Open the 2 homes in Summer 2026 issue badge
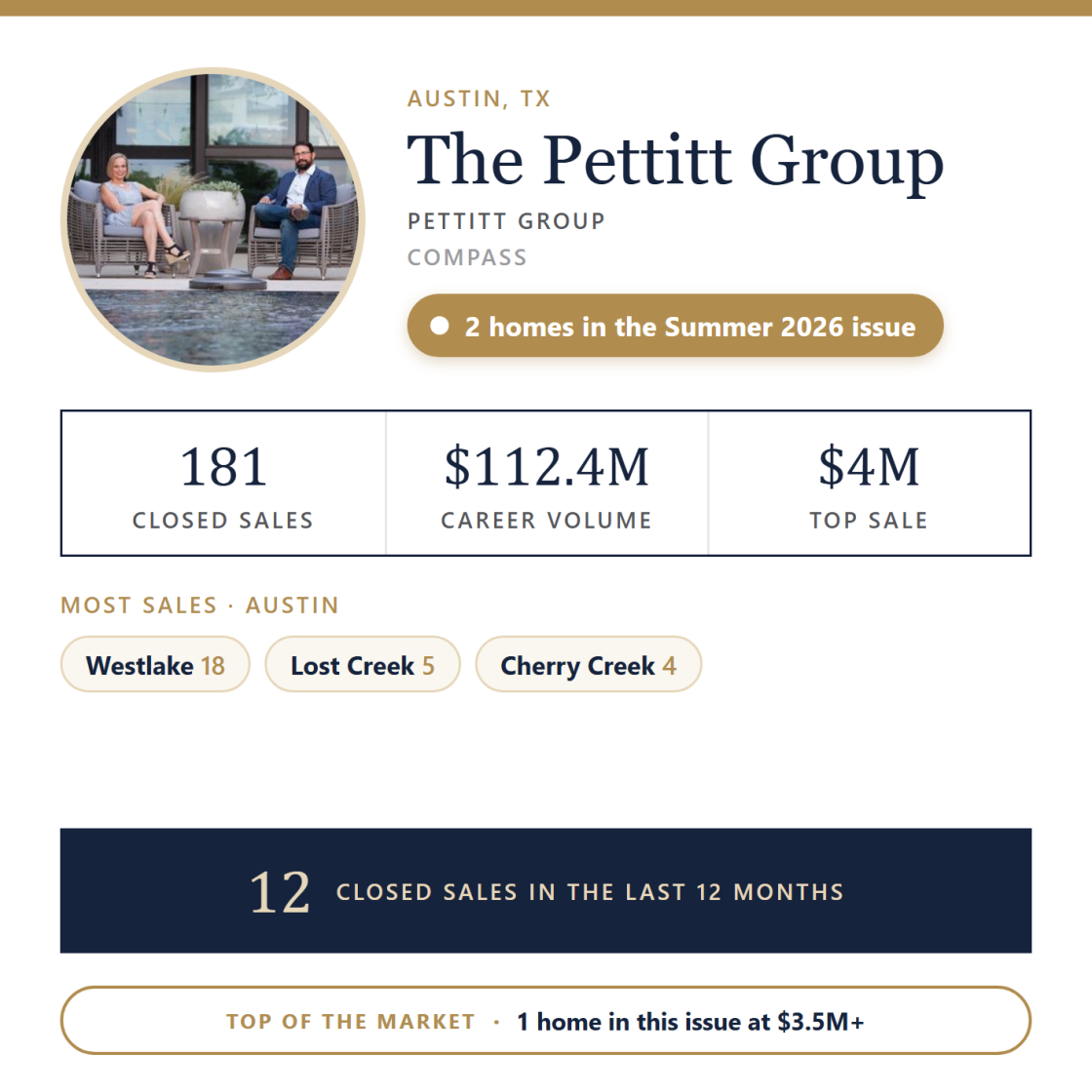The width and height of the screenshot is (1092, 1092). (x=675, y=326)
